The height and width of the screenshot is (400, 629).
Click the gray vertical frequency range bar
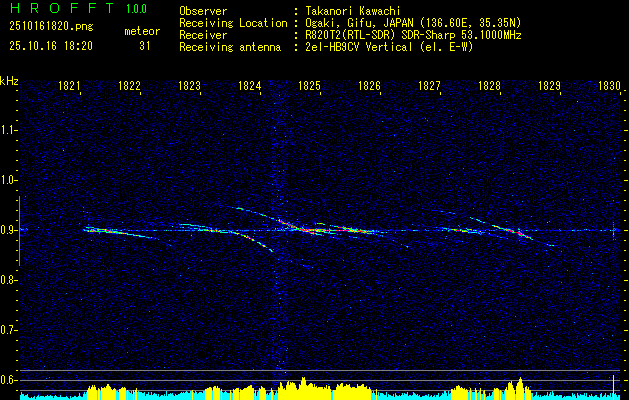[20, 231]
